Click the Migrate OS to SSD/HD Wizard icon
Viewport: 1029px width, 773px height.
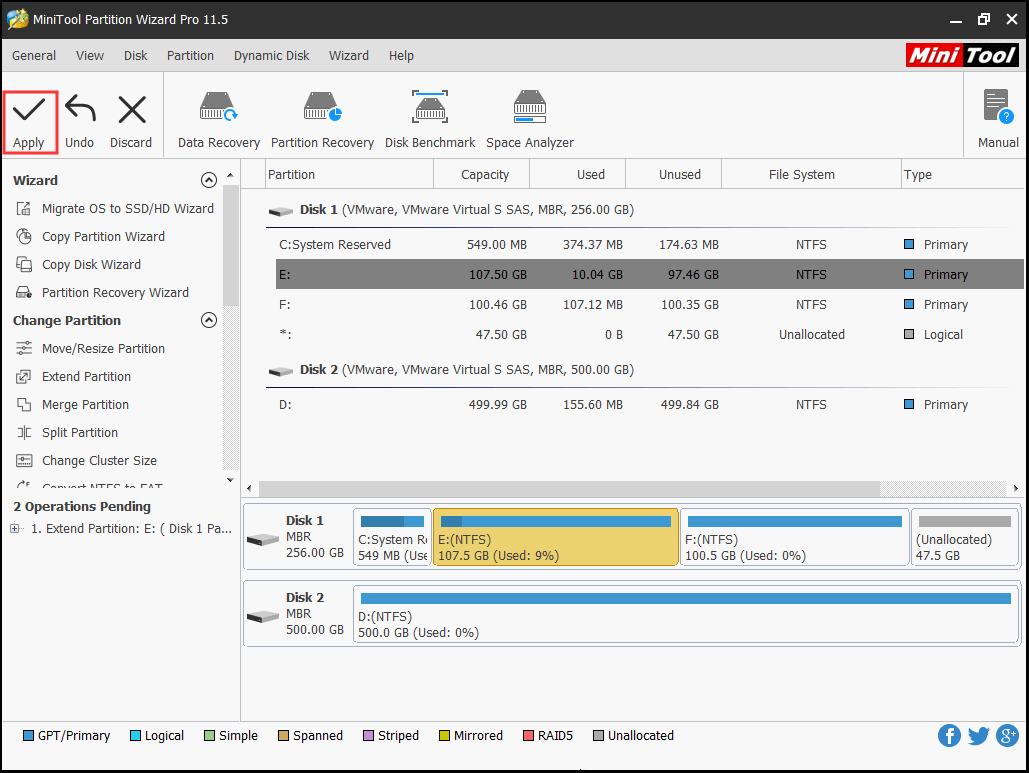point(24,209)
